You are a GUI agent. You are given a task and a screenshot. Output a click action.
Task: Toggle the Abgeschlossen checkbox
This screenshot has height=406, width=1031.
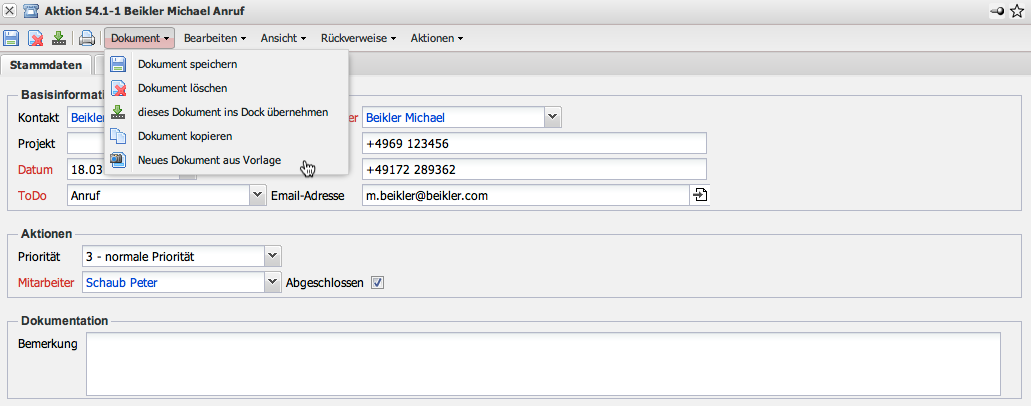tap(377, 282)
